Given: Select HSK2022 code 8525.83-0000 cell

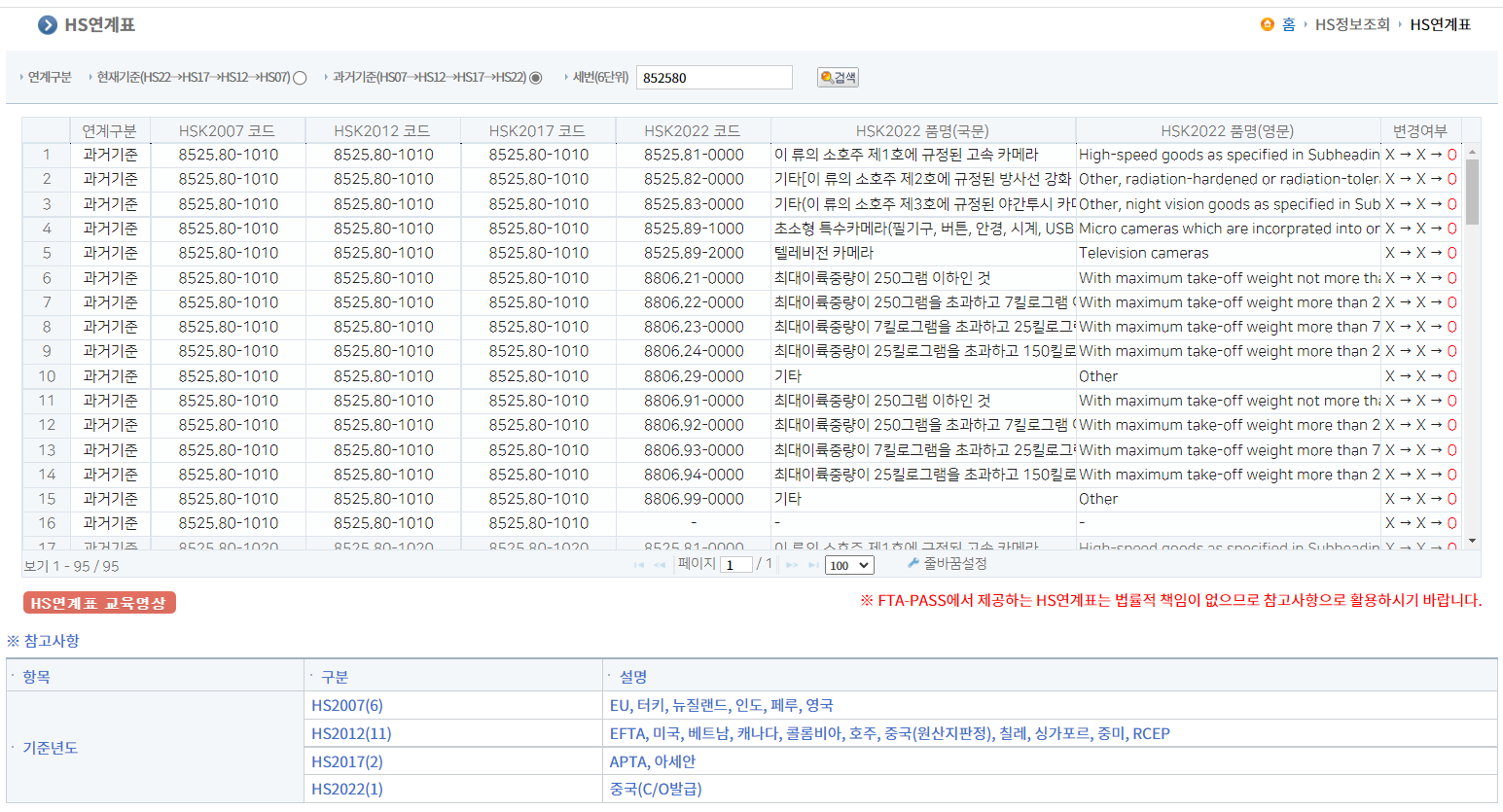Looking at the screenshot, I should point(694,204).
